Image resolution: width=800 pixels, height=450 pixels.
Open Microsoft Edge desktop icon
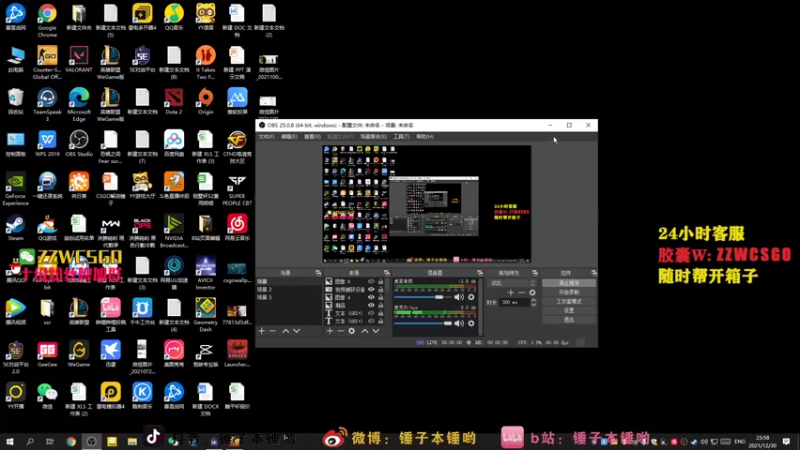coord(79,105)
